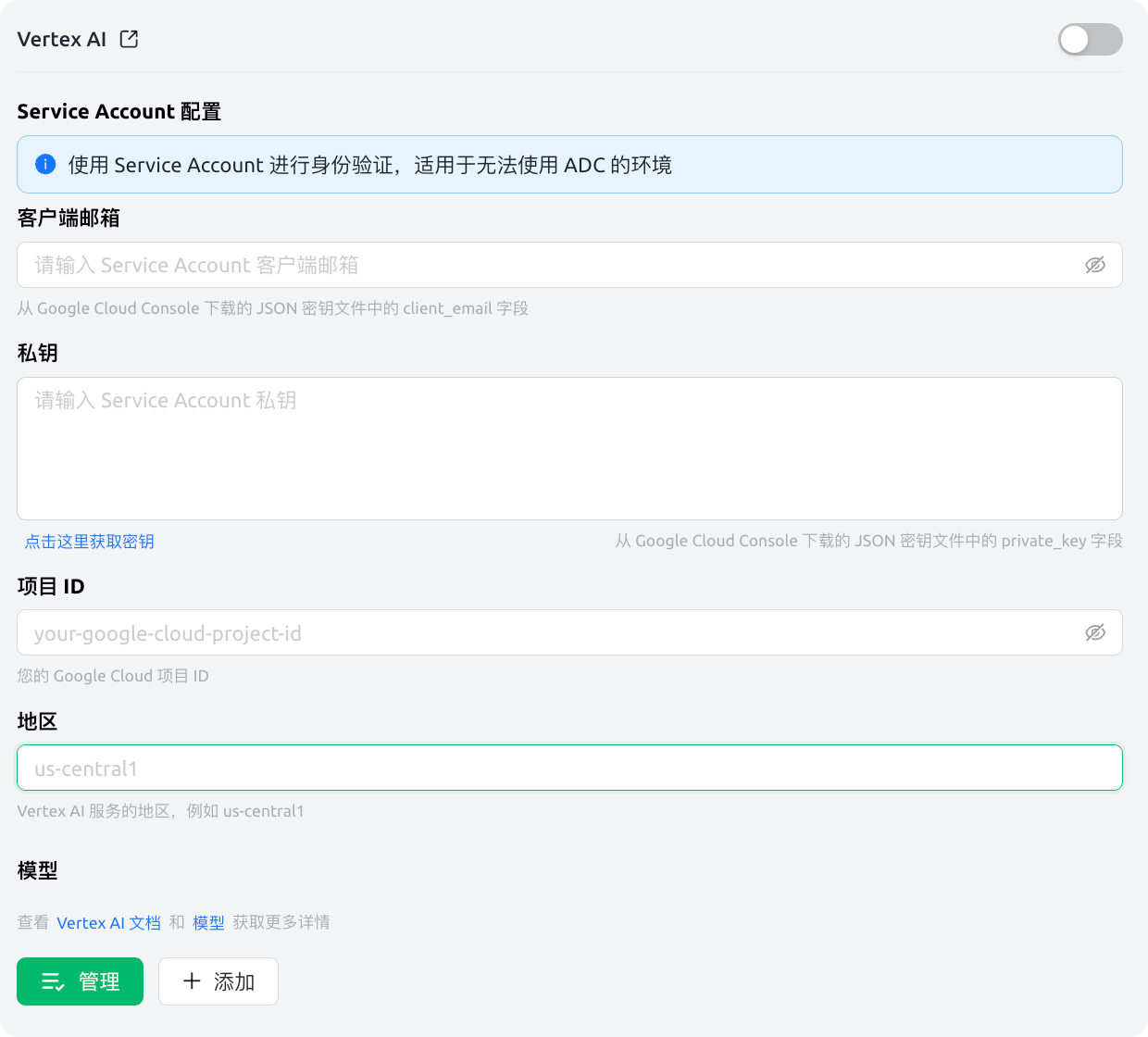Click the 添加 model button
The height and width of the screenshot is (1037, 1148).
pyautogui.click(x=218, y=981)
